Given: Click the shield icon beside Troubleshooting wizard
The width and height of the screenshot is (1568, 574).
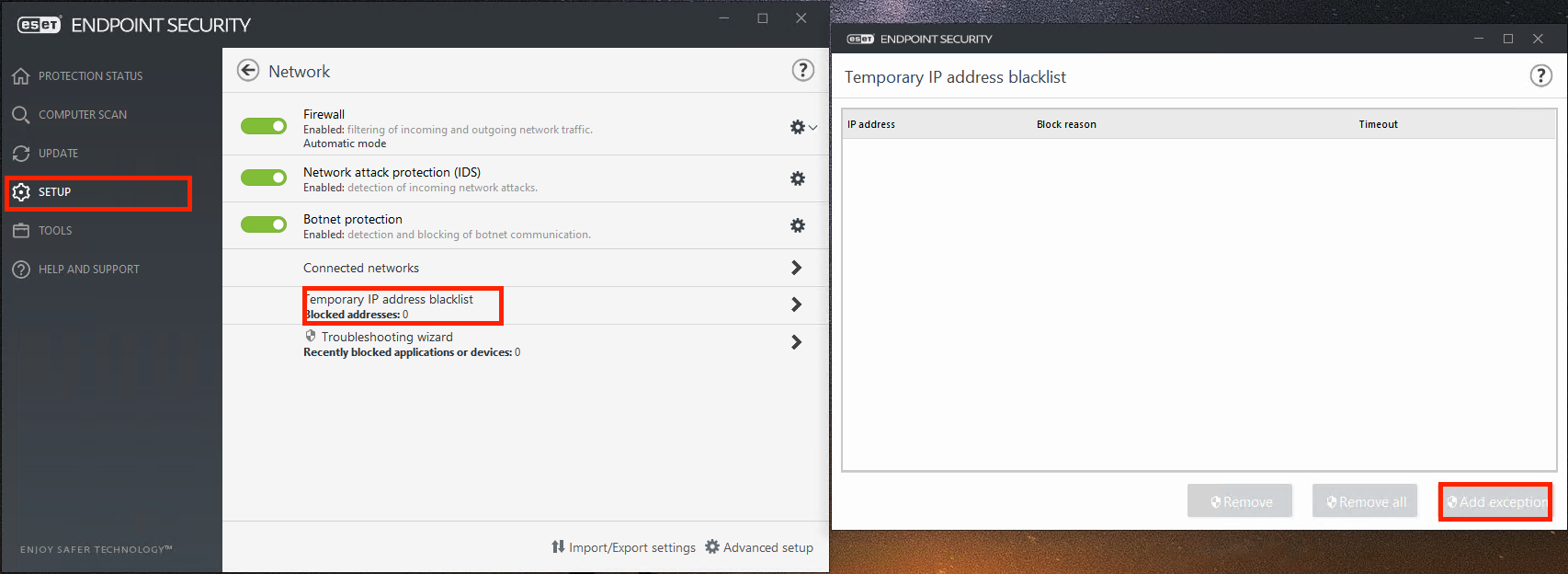Looking at the screenshot, I should pos(311,337).
